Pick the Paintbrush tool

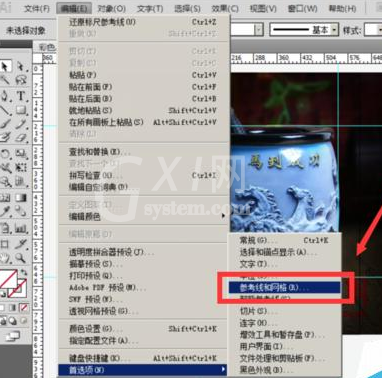(x=5, y=124)
